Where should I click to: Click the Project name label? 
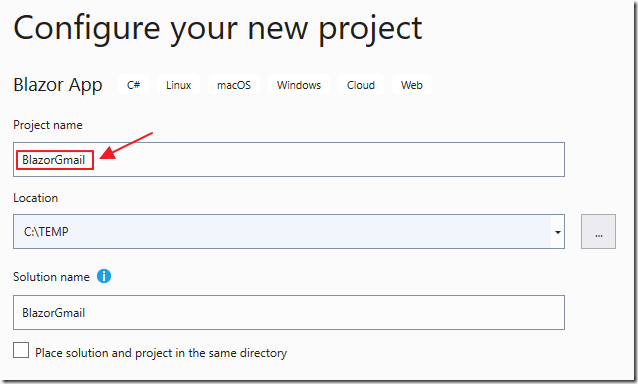pyautogui.click(x=48, y=125)
